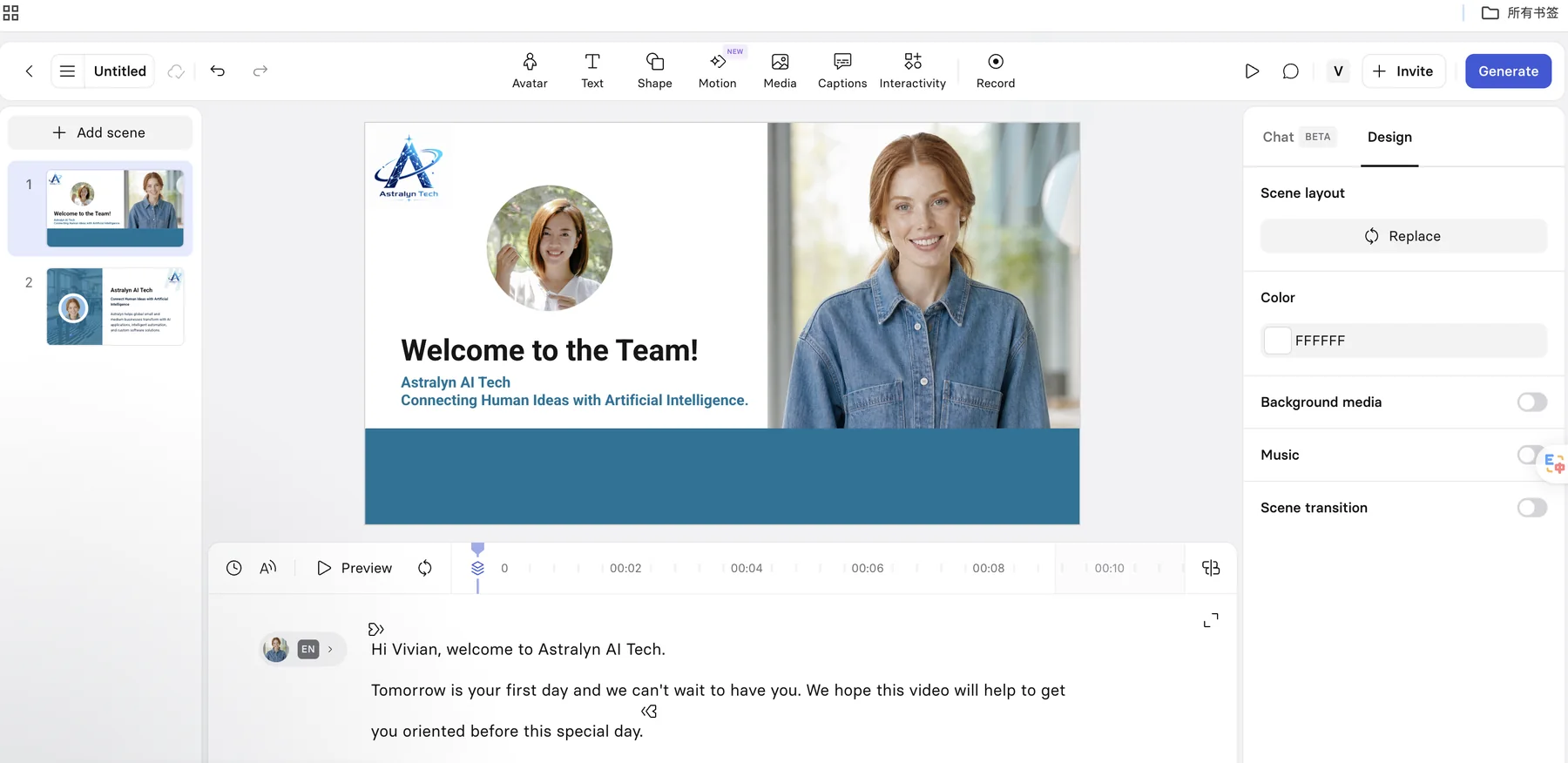Viewport: 1568px width, 763px height.
Task: Open the comments bubble icon
Action: tap(1291, 71)
